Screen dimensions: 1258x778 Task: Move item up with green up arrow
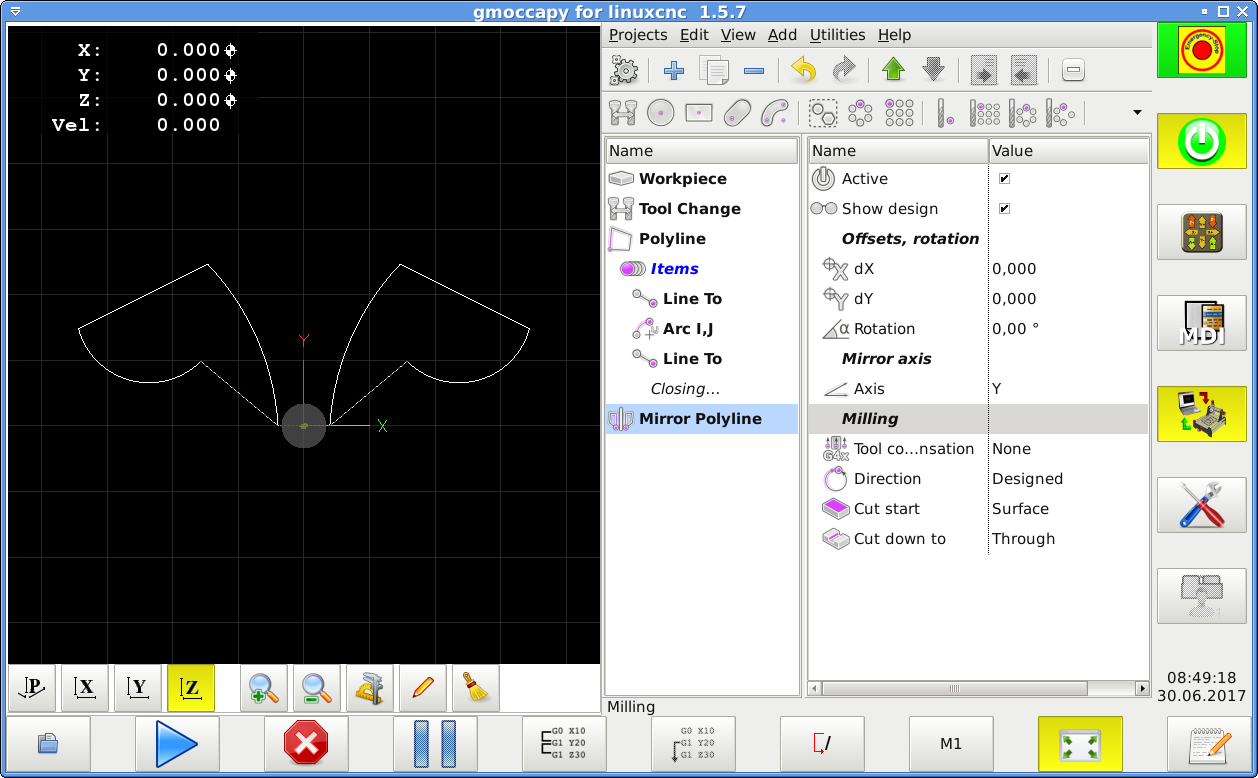pyautogui.click(x=894, y=70)
